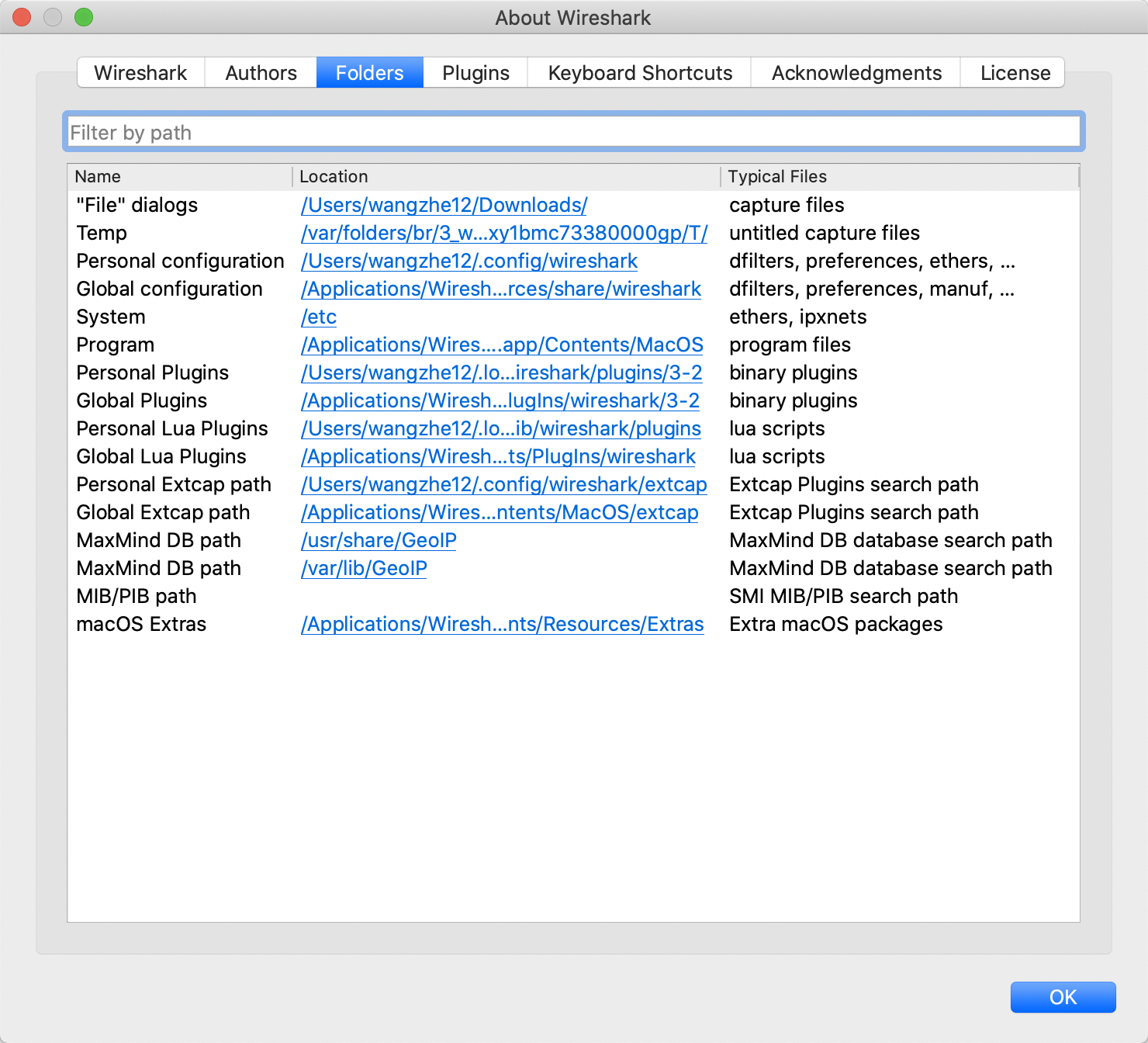This screenshot has height=1043, width=1148.
Task: Select the Global Lua Plugins row name
Action: pos(161,456)
